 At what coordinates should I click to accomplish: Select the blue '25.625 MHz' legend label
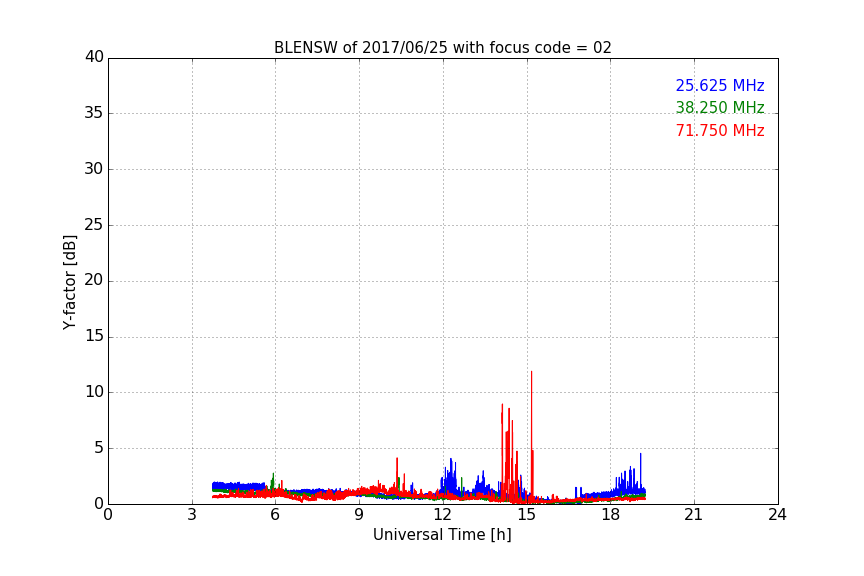tap(720, 85)
